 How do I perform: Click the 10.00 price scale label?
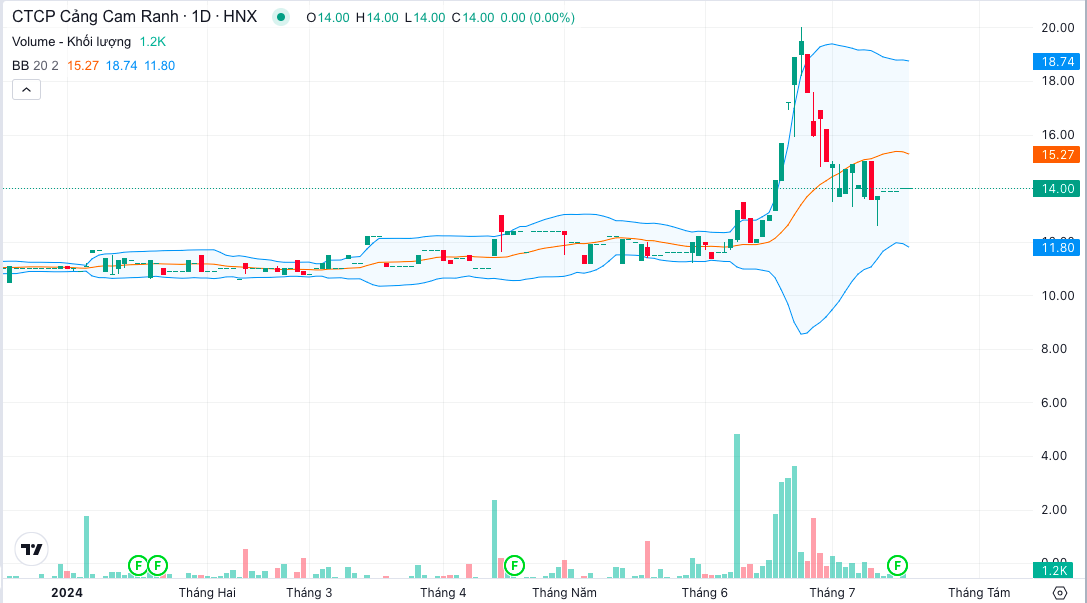(1058, 296)
